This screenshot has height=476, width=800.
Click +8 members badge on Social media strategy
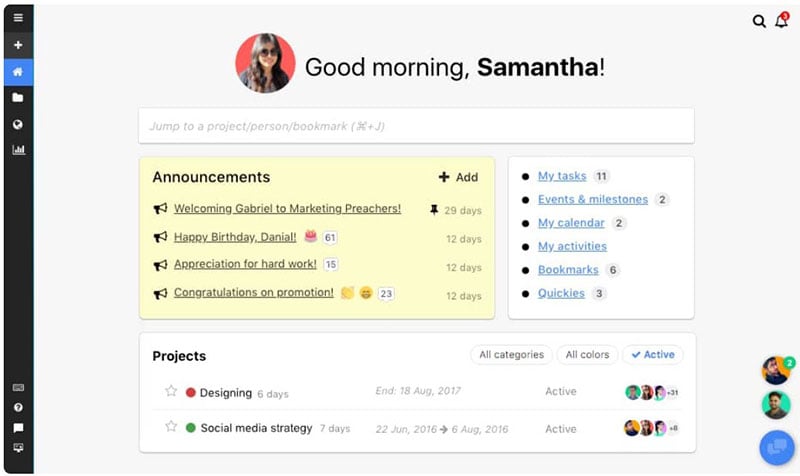tap(673, 428)
